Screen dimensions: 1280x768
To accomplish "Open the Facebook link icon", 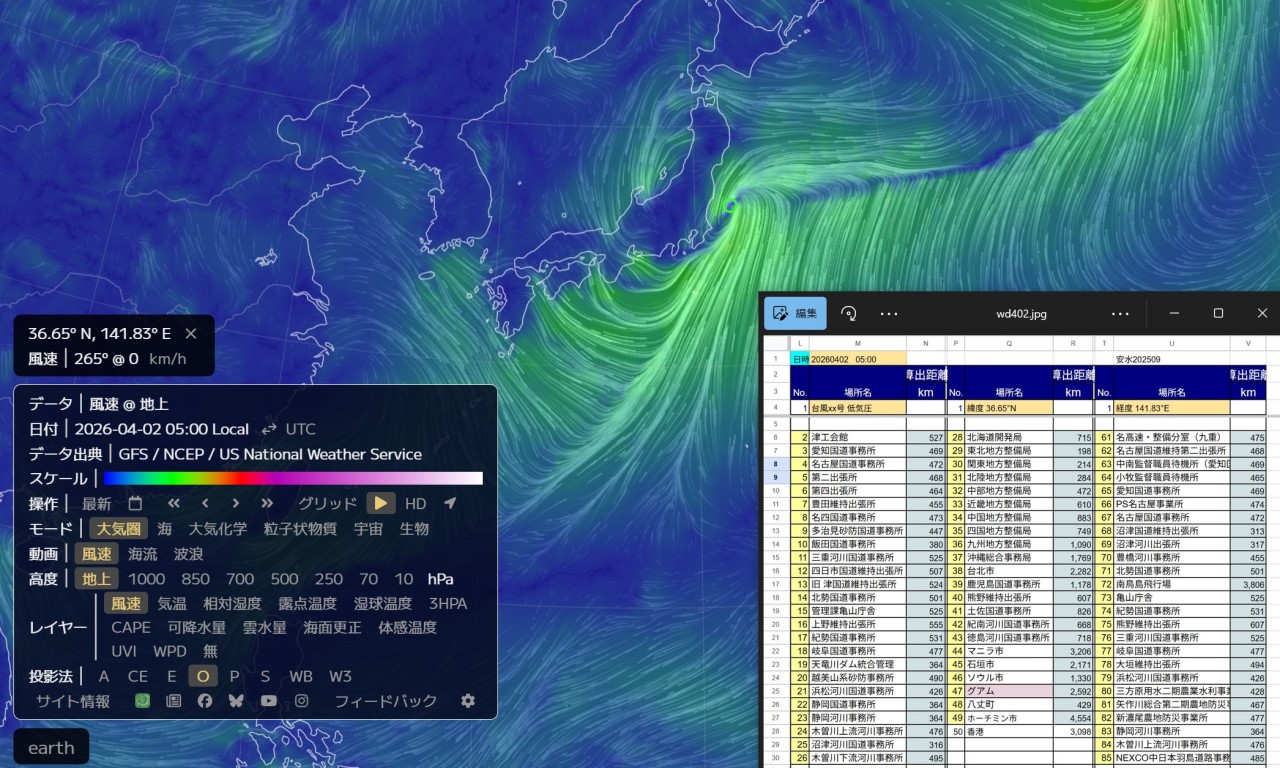I will click(x=205, y=701).
